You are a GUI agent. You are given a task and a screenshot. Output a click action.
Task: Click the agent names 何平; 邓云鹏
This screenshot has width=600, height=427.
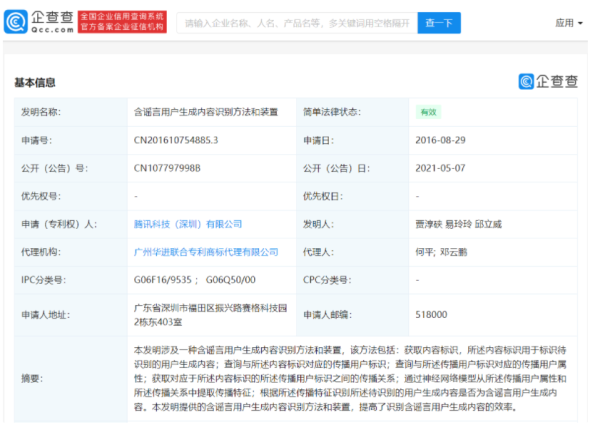point(438,253)
